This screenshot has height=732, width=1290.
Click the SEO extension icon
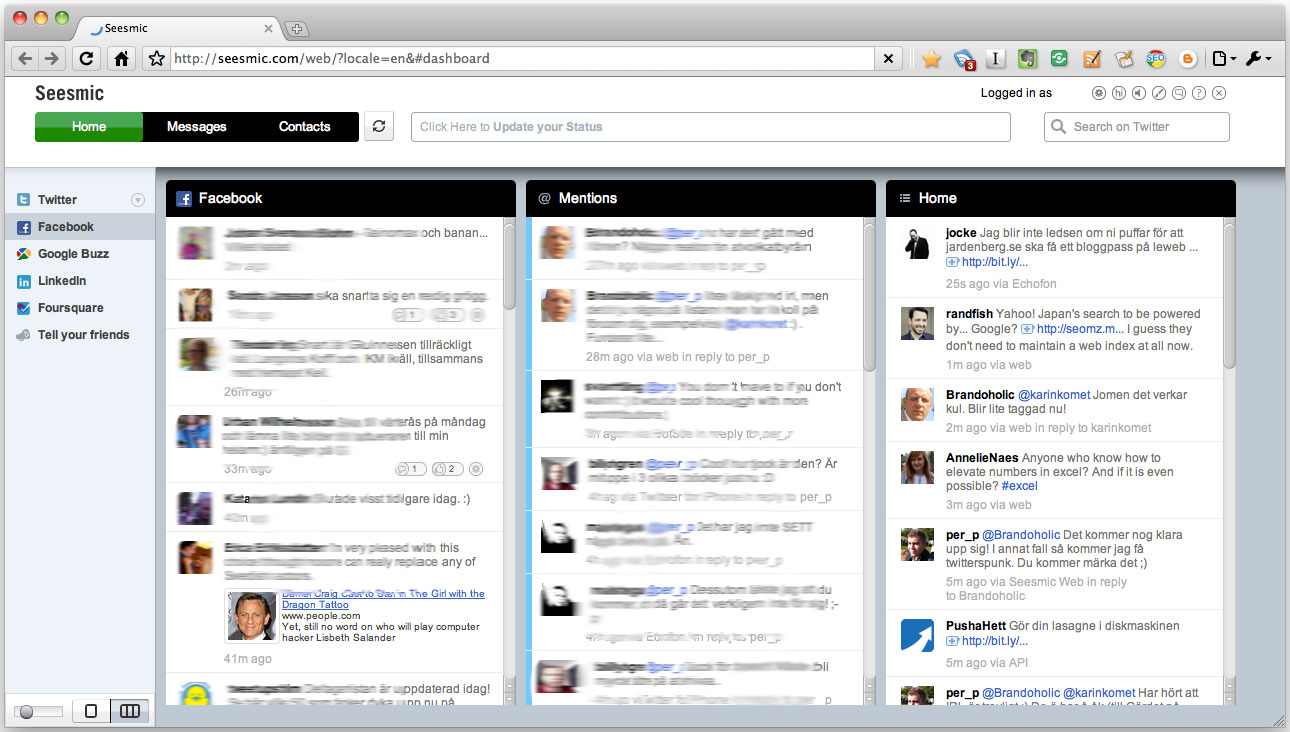(x=1155, y=59)
